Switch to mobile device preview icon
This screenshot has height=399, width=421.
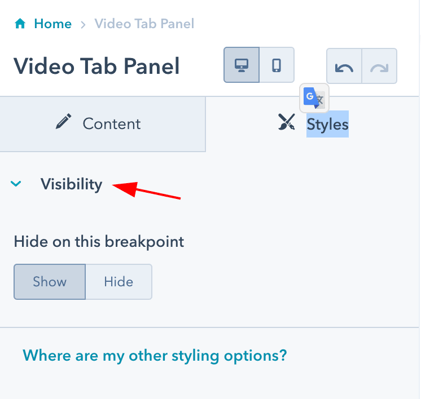(277, 65)
